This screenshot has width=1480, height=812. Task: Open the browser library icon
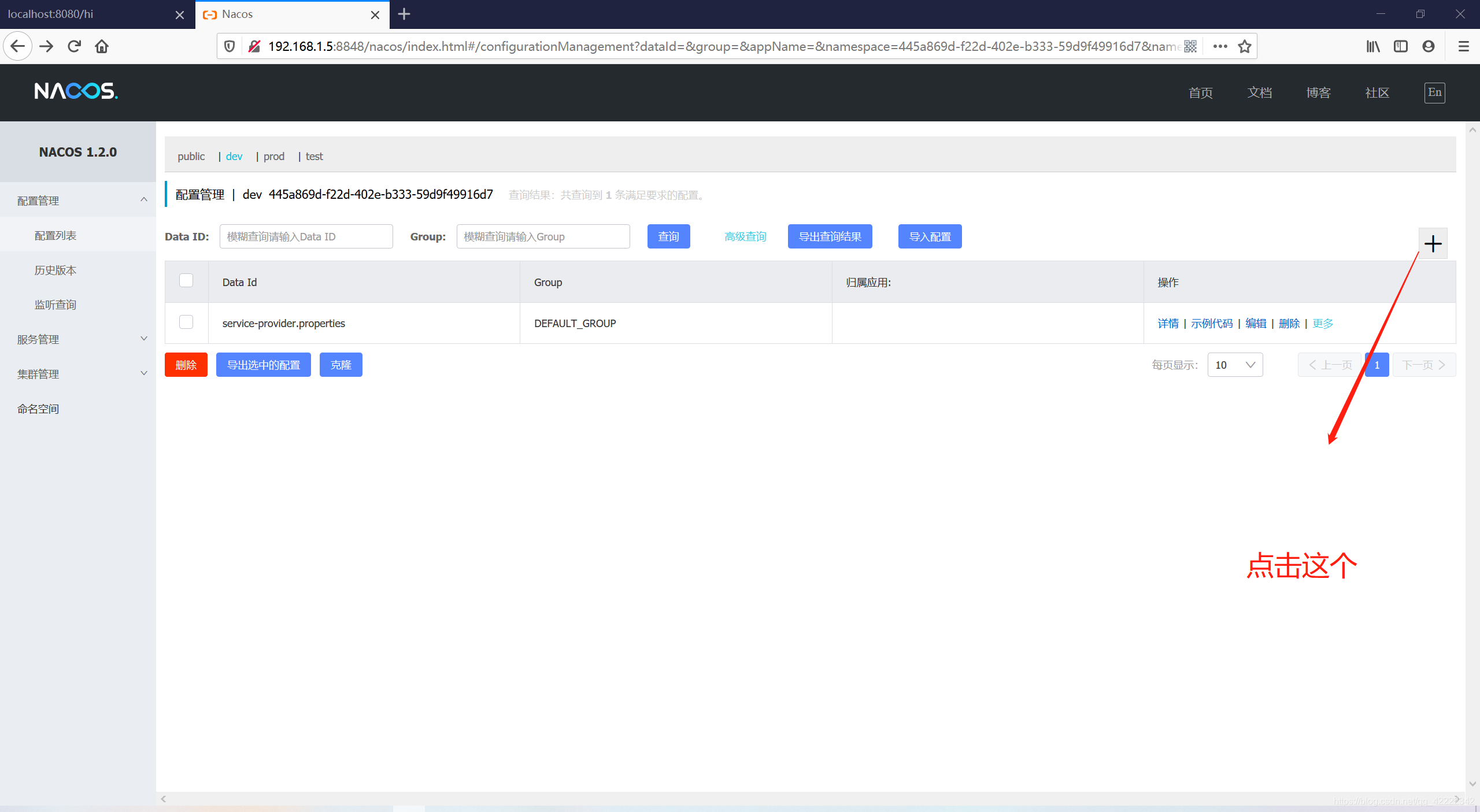tap(1373, 46)
